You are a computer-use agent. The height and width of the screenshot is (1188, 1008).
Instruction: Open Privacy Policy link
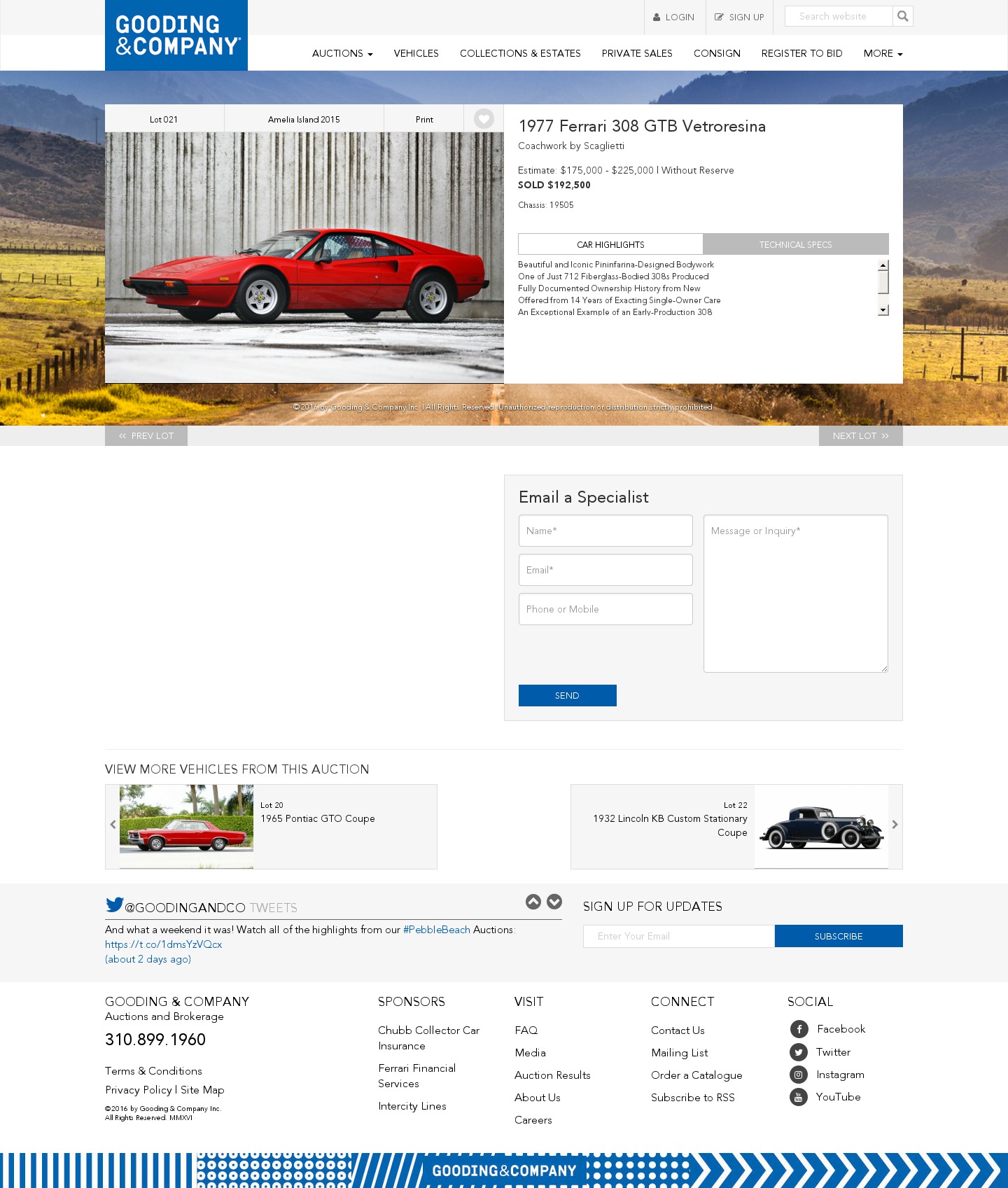(x=139, y=1090)
